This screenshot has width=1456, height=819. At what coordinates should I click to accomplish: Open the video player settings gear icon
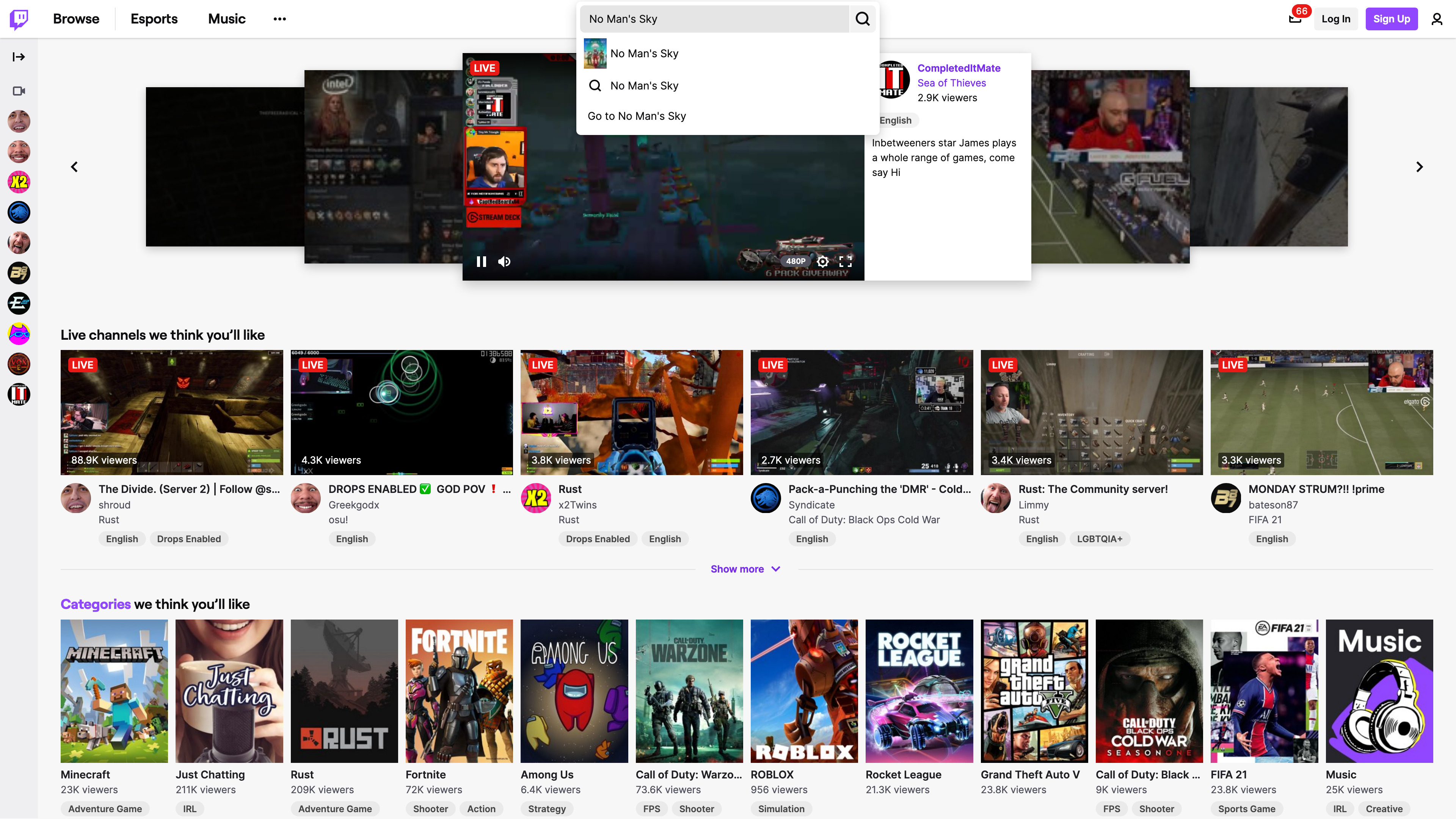(x=822, y=261)
